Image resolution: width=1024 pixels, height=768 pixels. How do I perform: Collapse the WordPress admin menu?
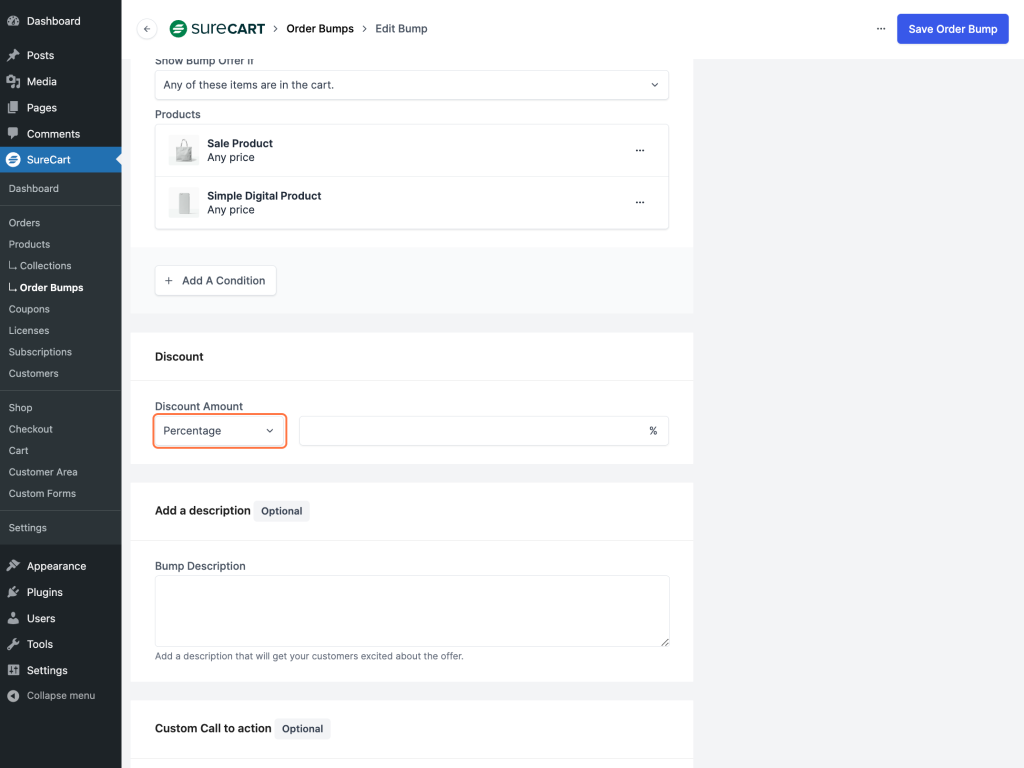point(60,696)
